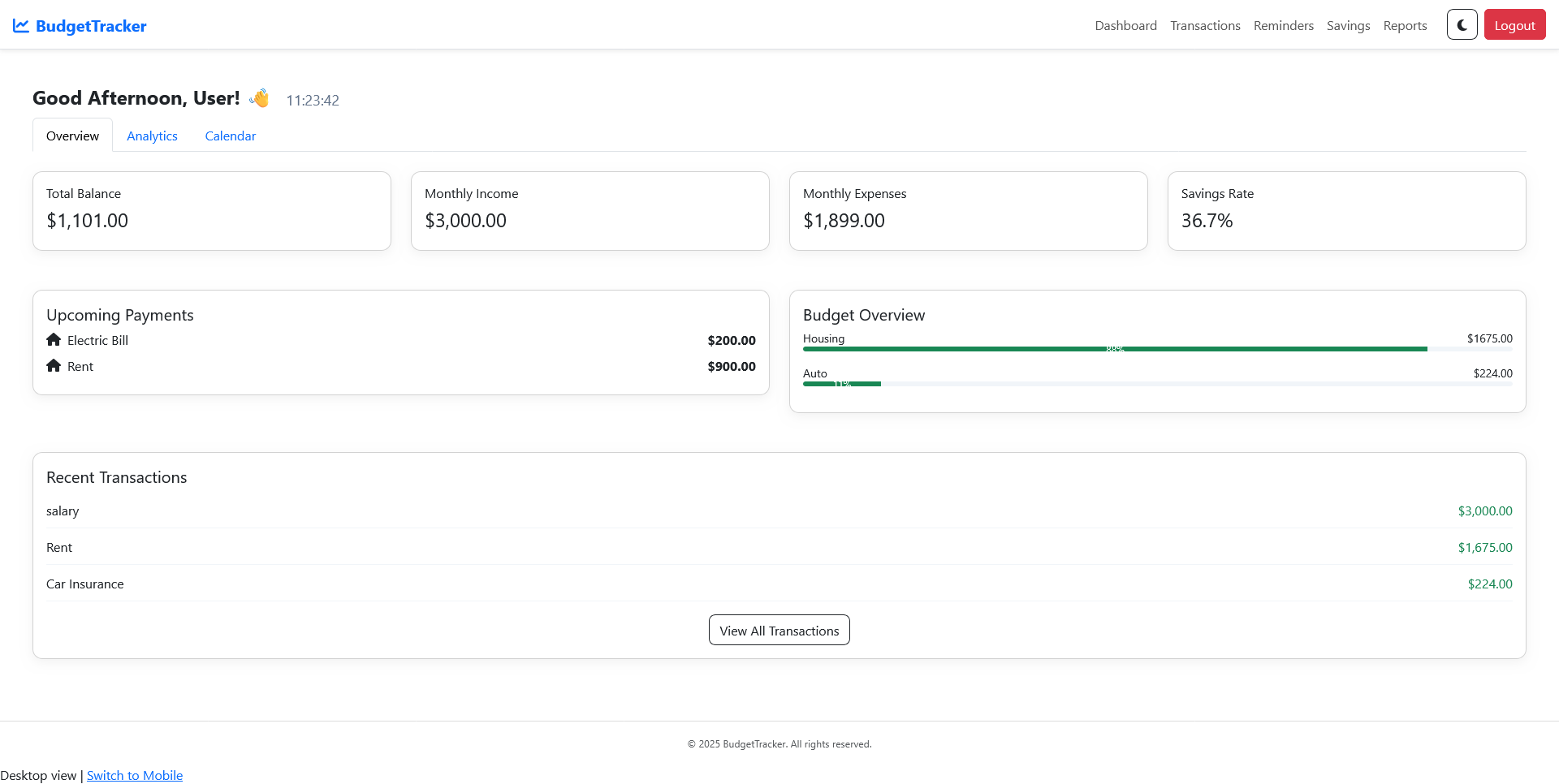Click the house icon beside Electric Bill
This screenshot has width=1559, height=784.
pyautogui.click(x=54, y=340)
